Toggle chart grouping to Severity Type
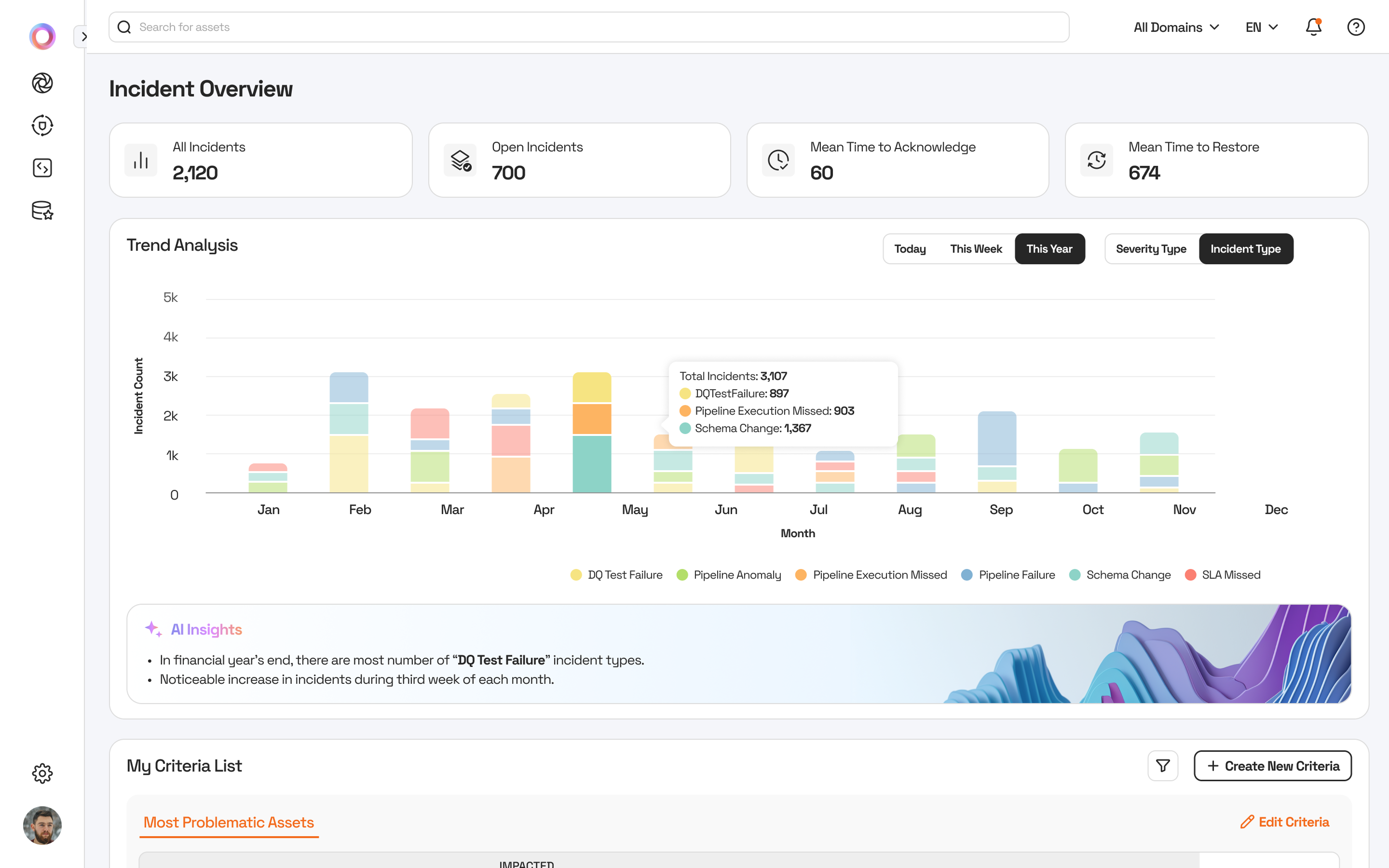Viewport: 1389px width, 868px height. (1151, 248)
